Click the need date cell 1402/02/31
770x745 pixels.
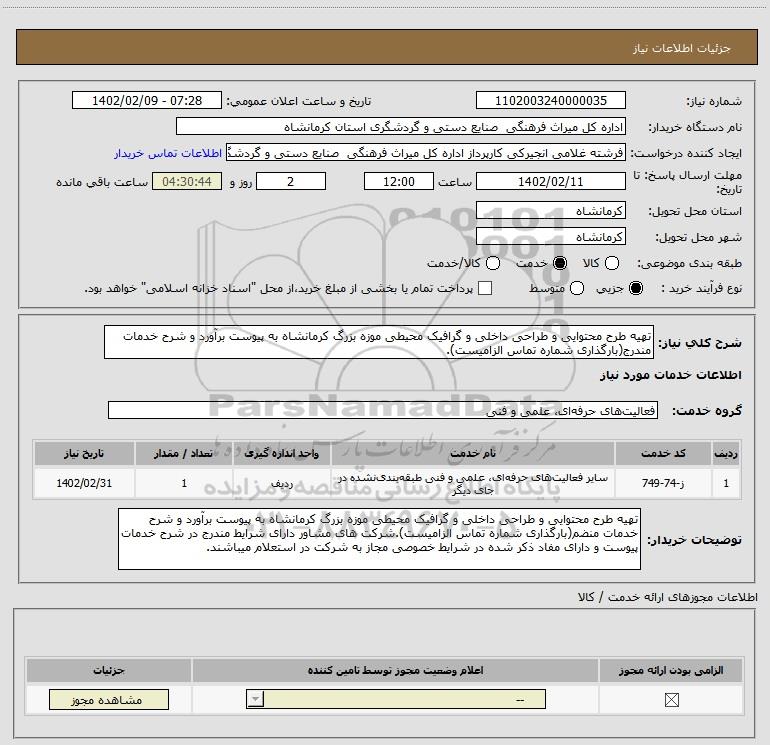[84, 483]
